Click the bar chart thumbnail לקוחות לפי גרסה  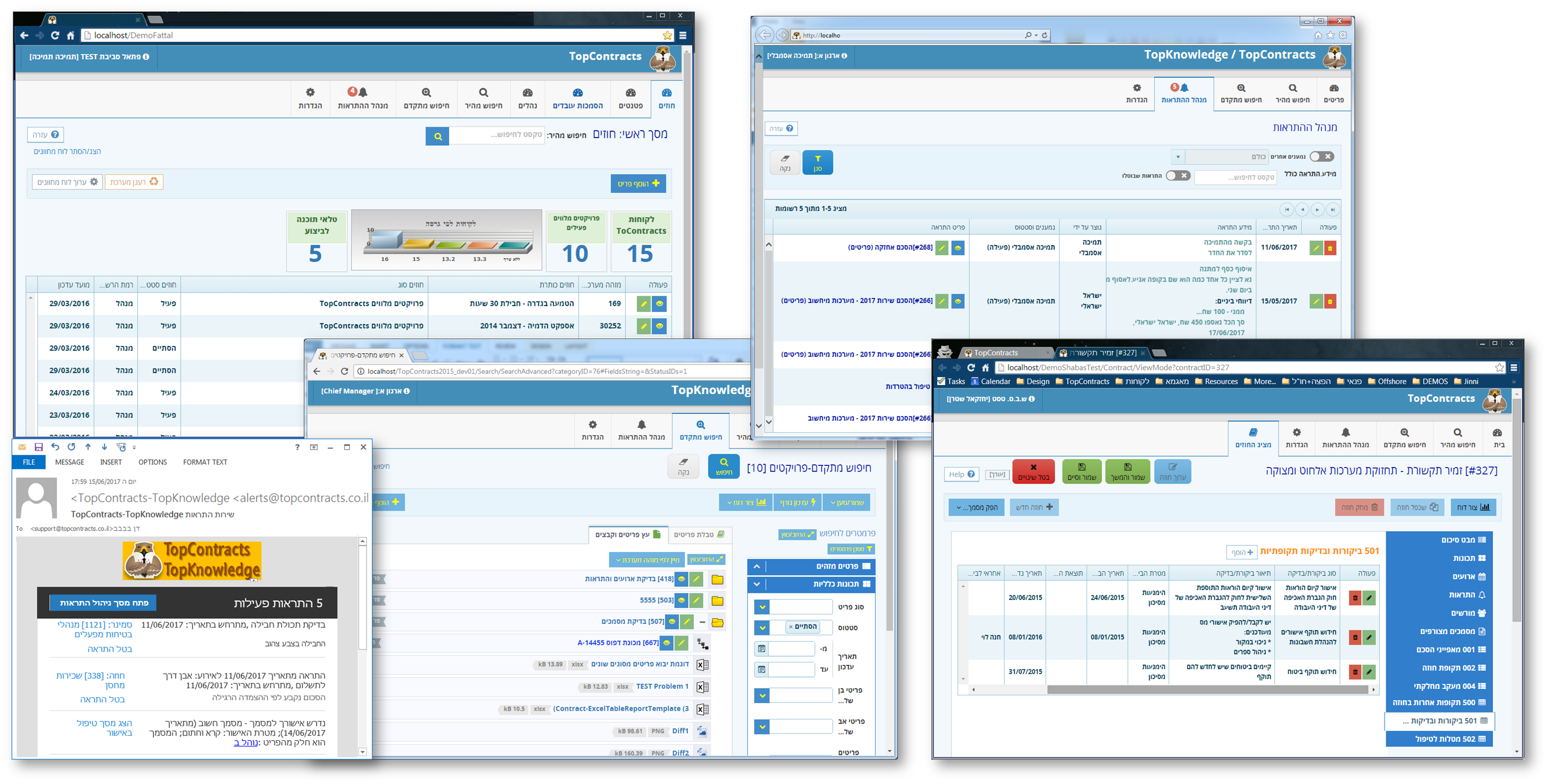click(447, 240)
